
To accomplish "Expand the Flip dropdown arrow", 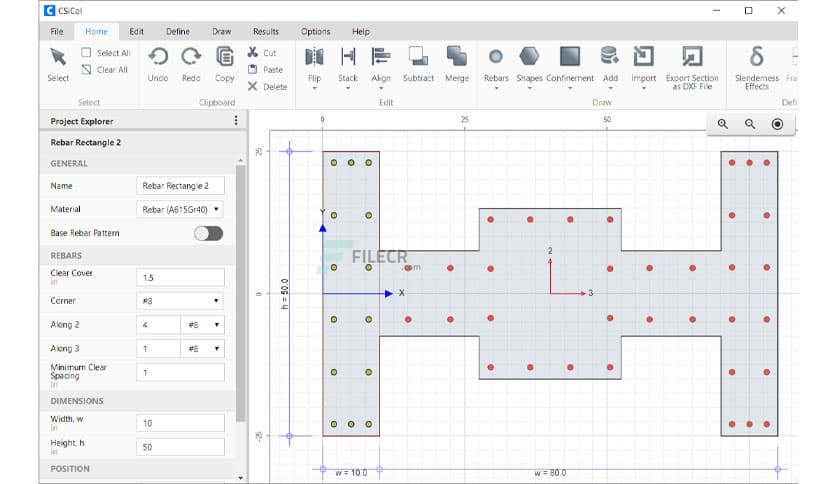I will 314,89.
